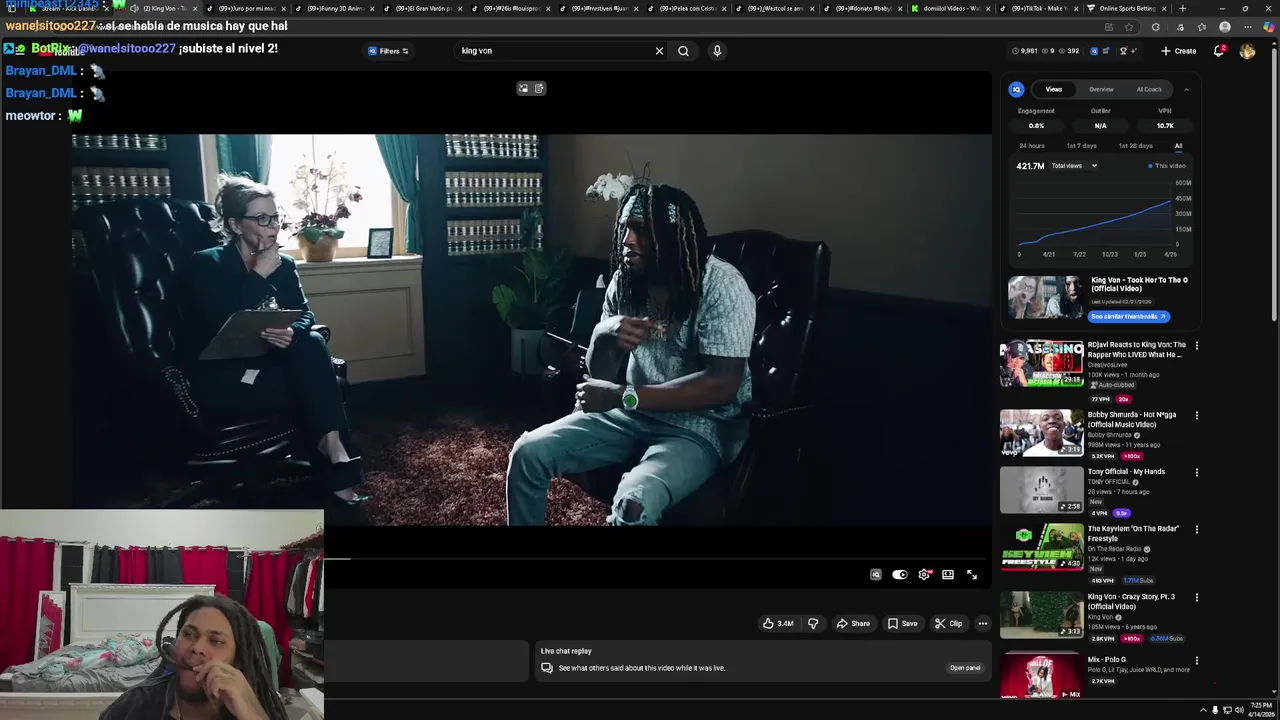This screenshot has height=720, width=1280.
Task: Open more actions menu under video
Action: [x=983, y=624]
